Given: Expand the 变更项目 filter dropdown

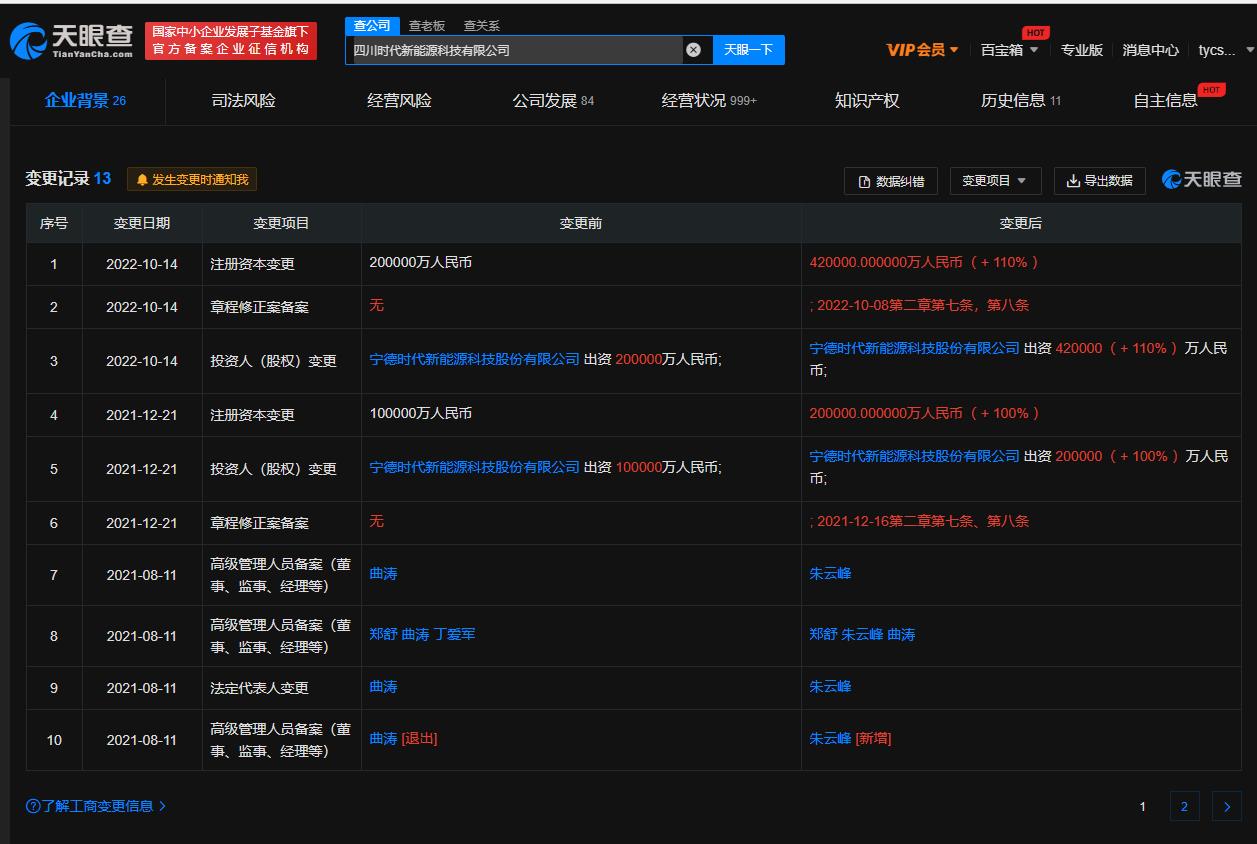Looking at the screenshot, I should [x=995, y=181].
